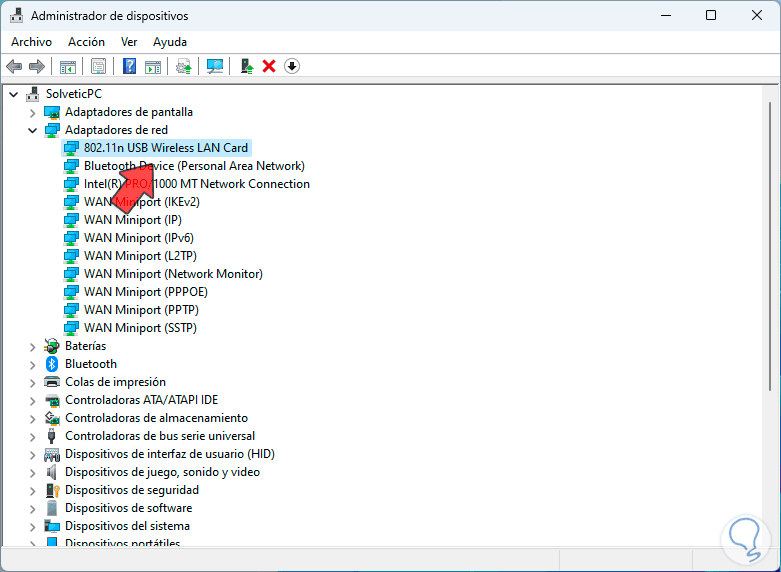
Task: Click the USB controllers plug icon
Action: click(x=52, y=436)
